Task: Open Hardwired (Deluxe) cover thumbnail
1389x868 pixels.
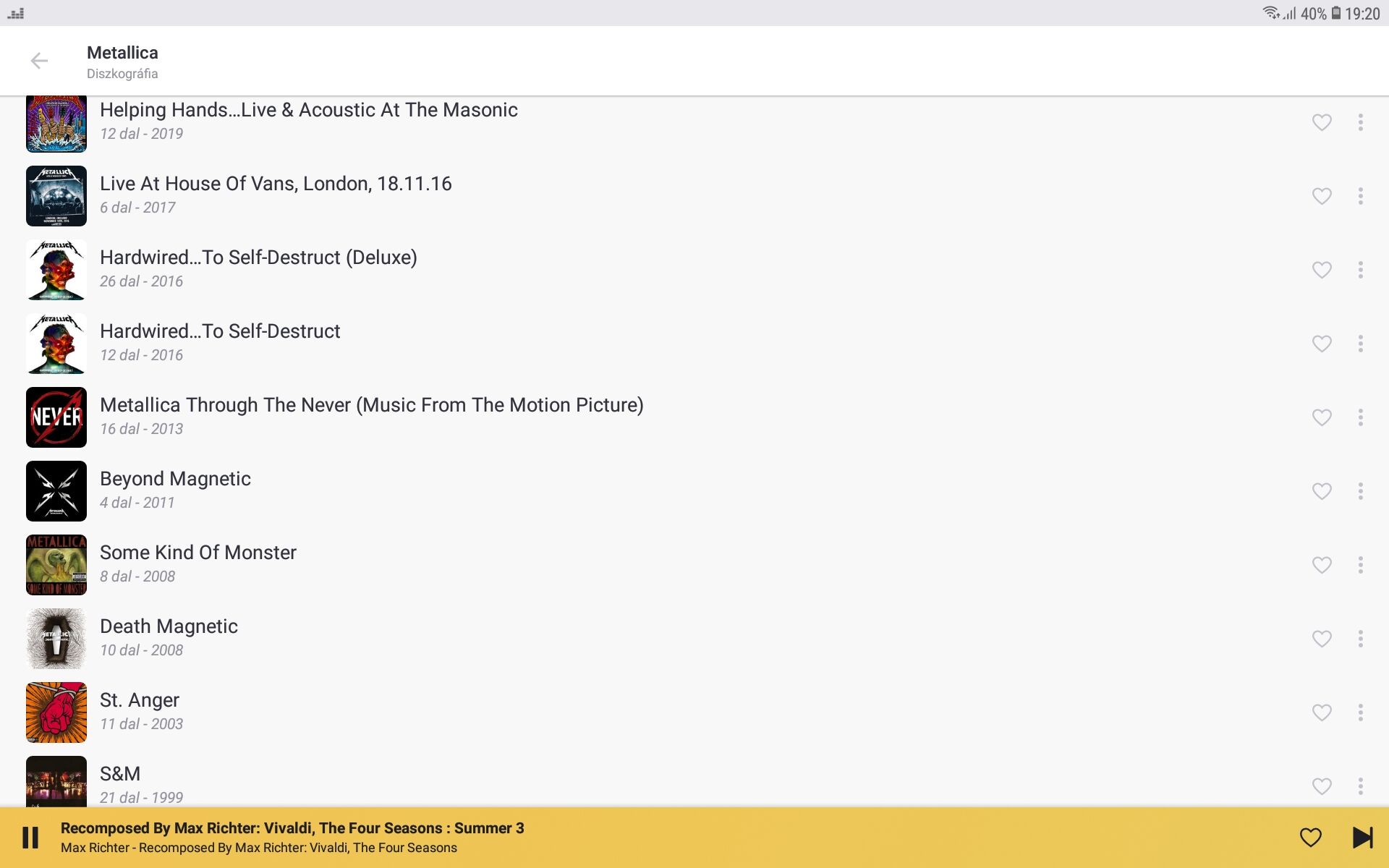Action: coord(56,270)
